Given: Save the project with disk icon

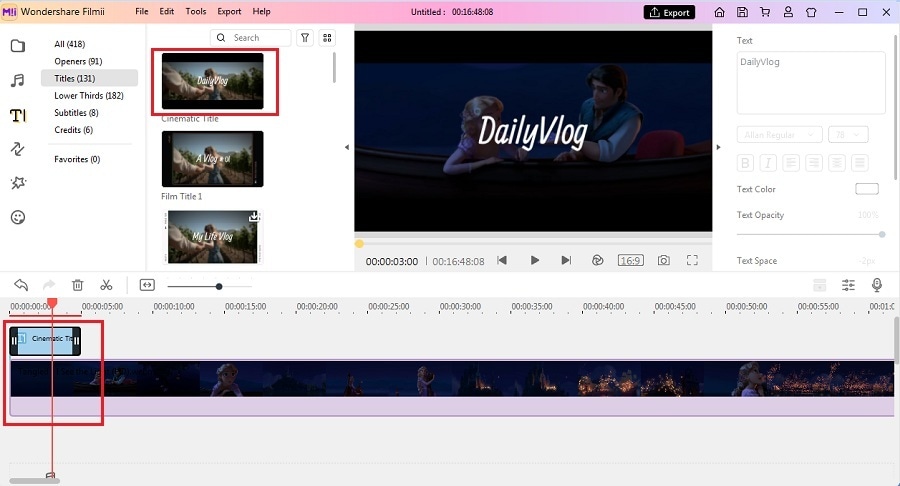Looking at the screenshot, I should click(742, 12).
